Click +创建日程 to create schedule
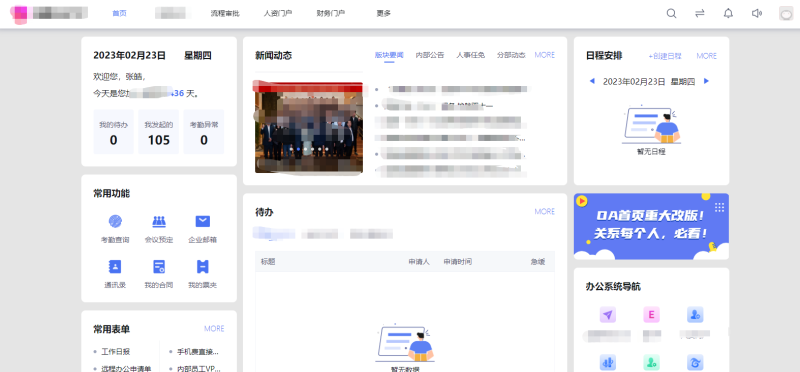 [x=665, y=56]
